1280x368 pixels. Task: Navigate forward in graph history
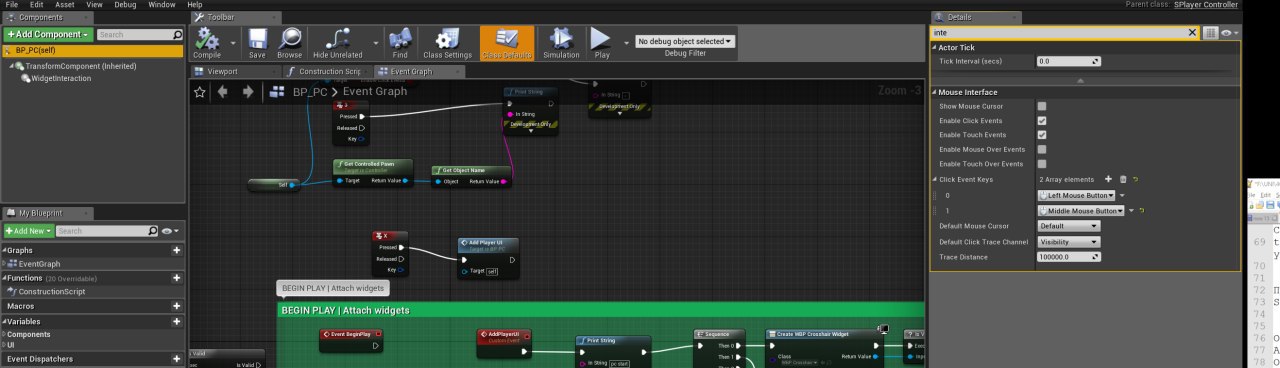pos(247,91)
